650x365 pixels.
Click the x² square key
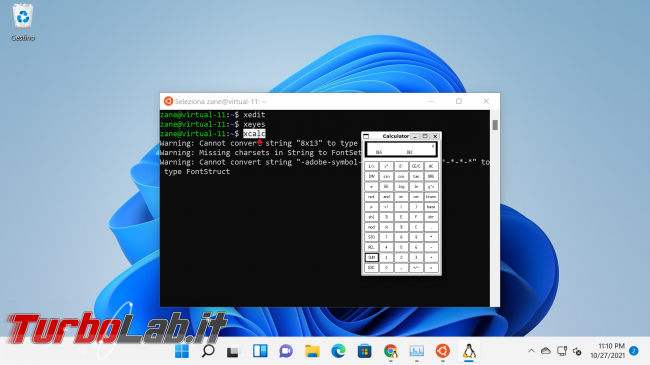click(386, 166)
